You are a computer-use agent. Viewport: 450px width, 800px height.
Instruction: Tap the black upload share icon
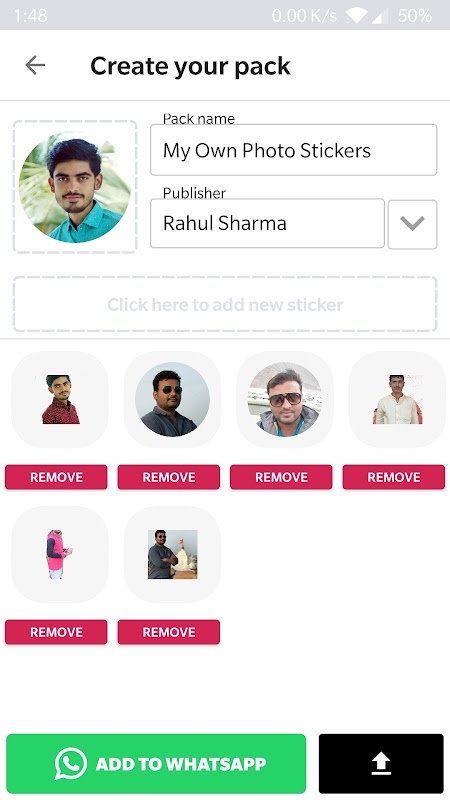tap(381, 763)
